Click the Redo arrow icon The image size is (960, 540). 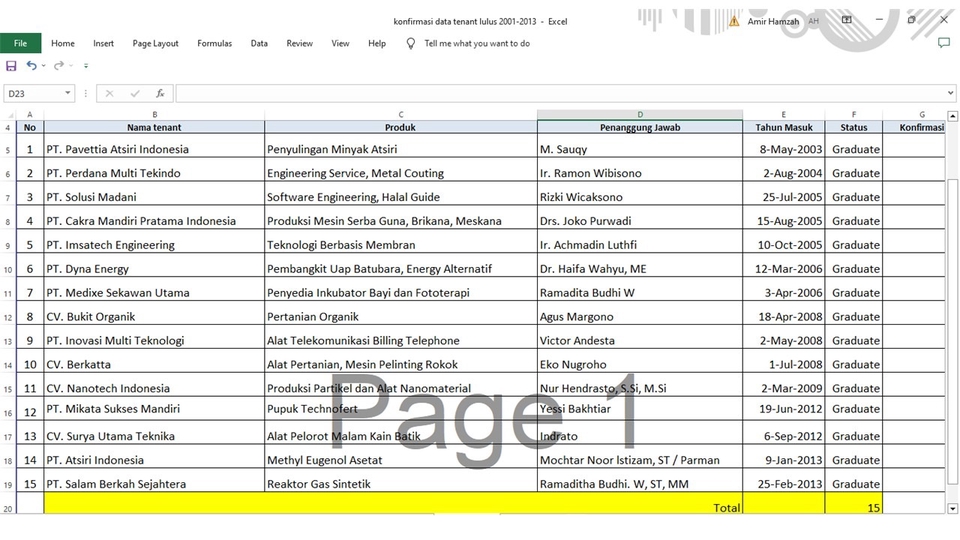pos(59,66)
